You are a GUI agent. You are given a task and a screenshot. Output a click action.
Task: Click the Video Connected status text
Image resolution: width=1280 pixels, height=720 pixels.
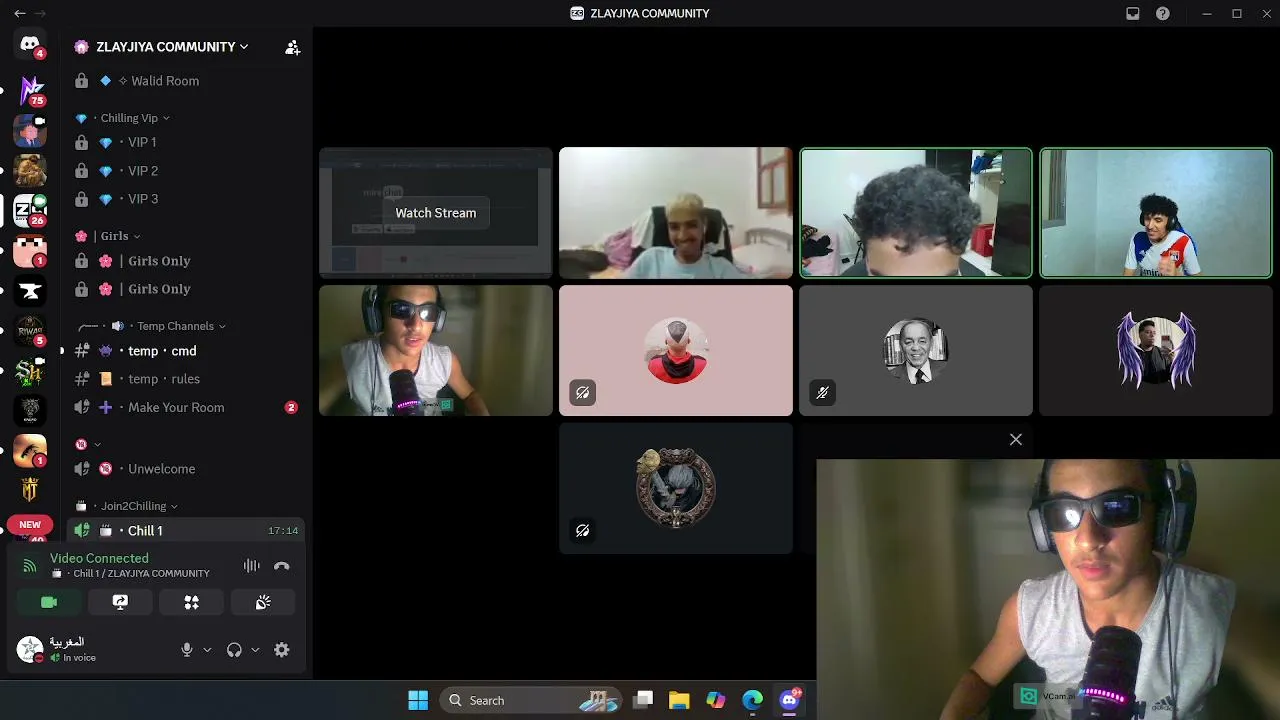pyautogui.click(x=99, y=558)
